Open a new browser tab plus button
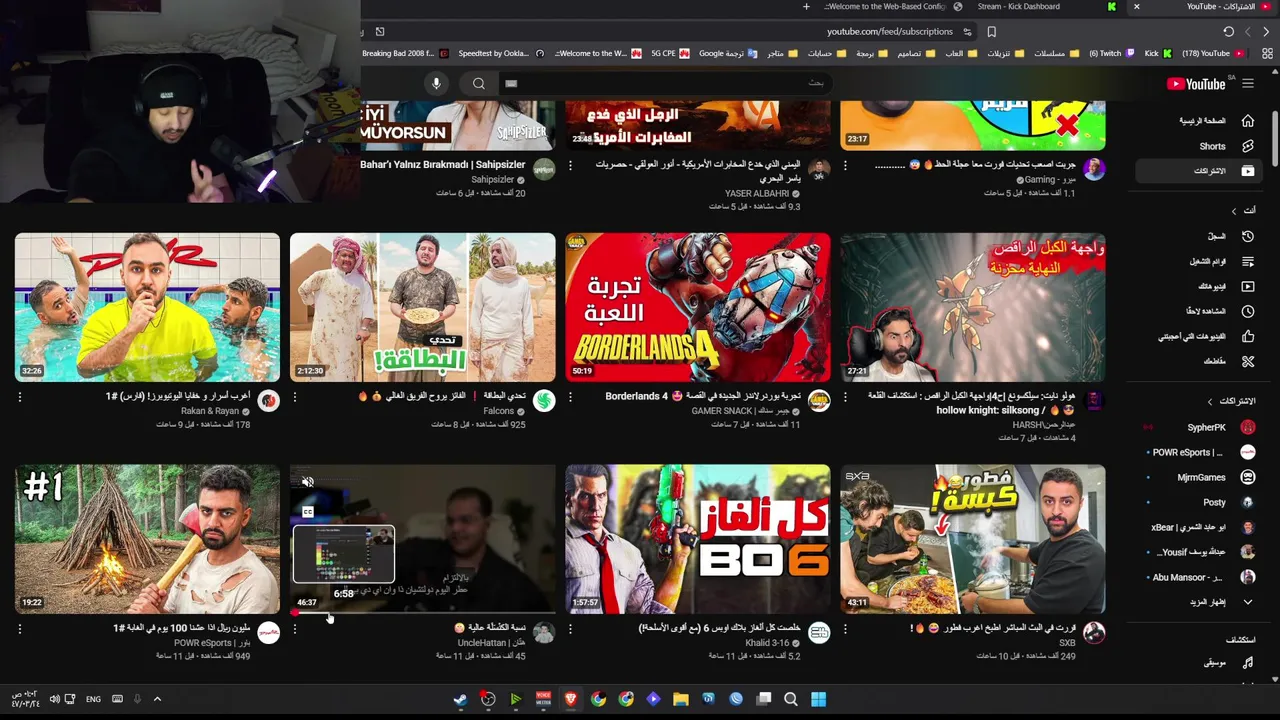 coord(806,6)
